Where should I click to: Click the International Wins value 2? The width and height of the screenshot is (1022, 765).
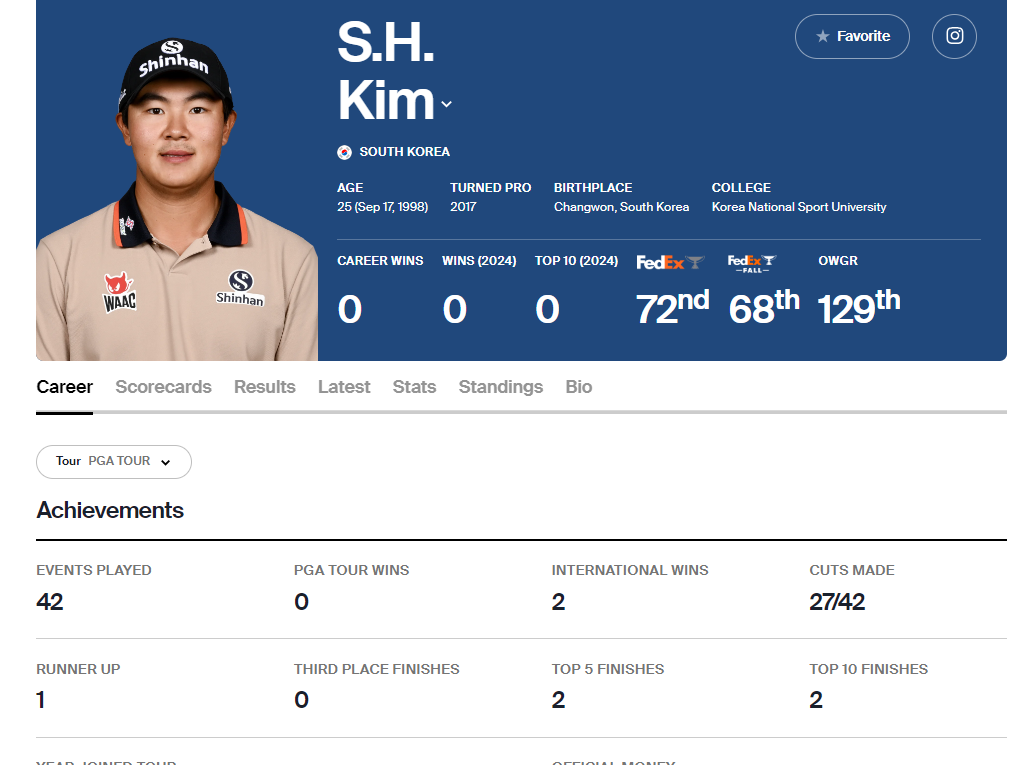coord(559,601)
